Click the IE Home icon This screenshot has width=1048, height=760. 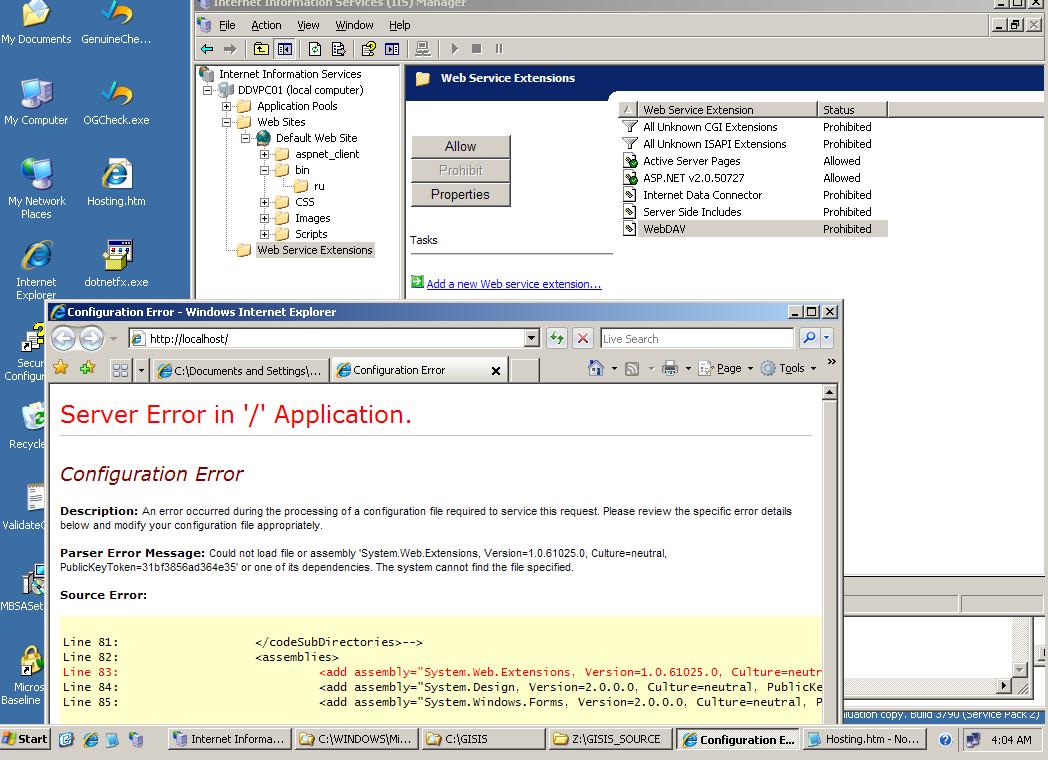pos(596,368)
